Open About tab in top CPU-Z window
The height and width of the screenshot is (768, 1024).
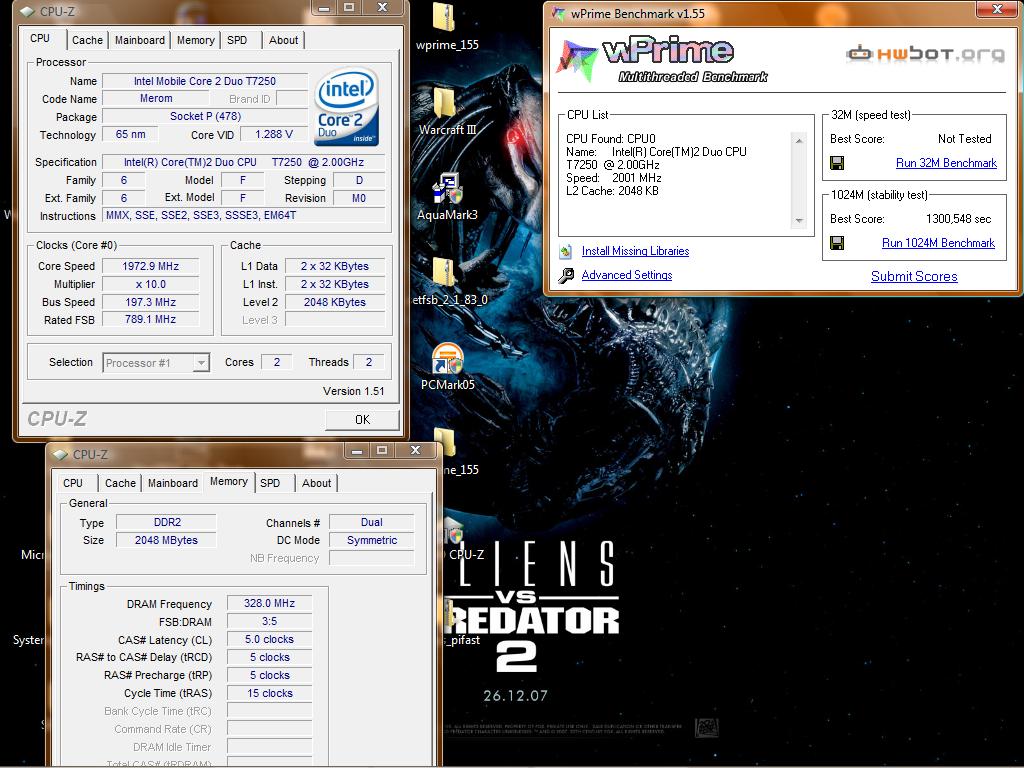pyautogui.click(x=283, y=40)
